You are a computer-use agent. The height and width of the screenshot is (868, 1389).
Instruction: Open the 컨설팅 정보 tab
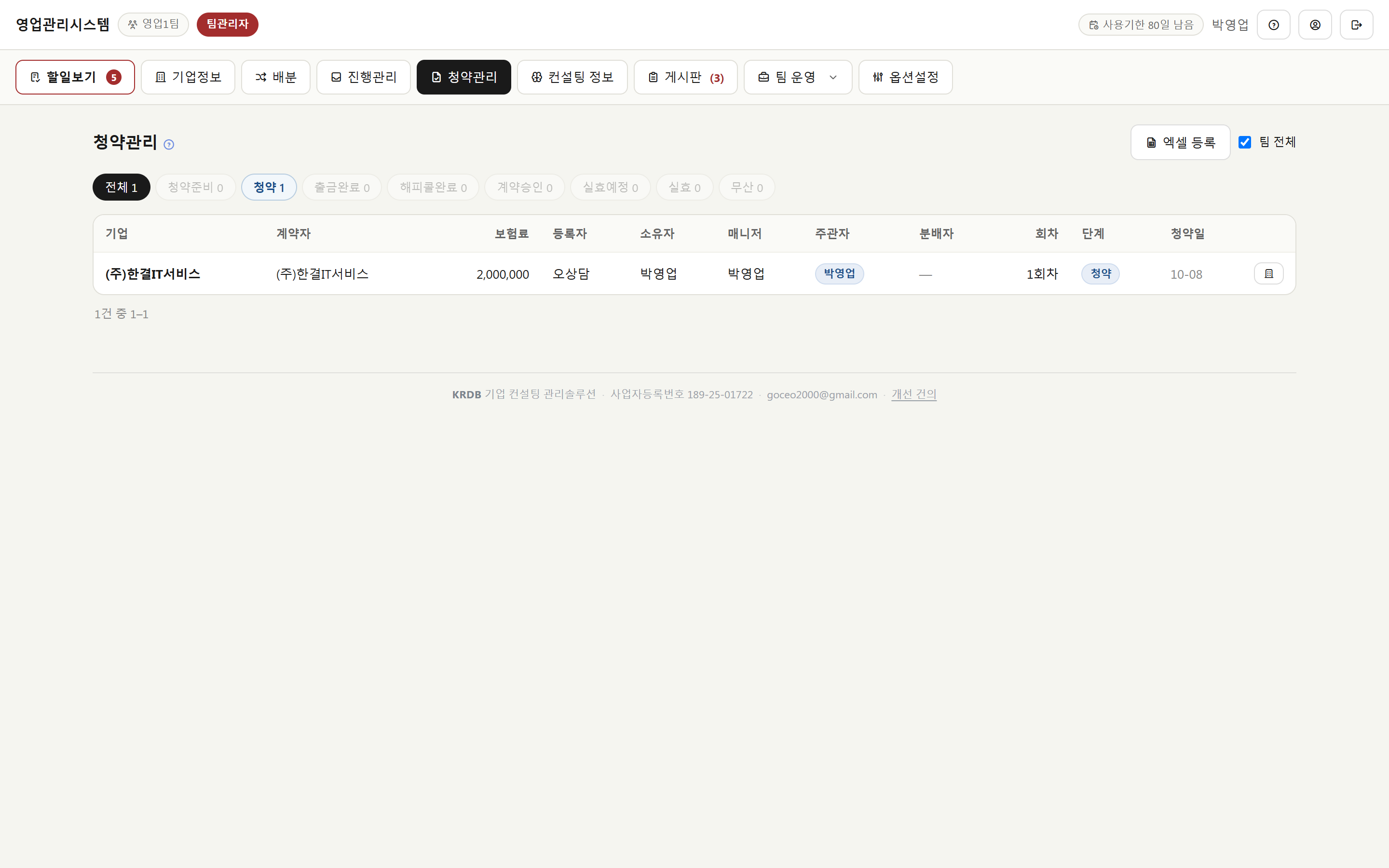(572, 77)
